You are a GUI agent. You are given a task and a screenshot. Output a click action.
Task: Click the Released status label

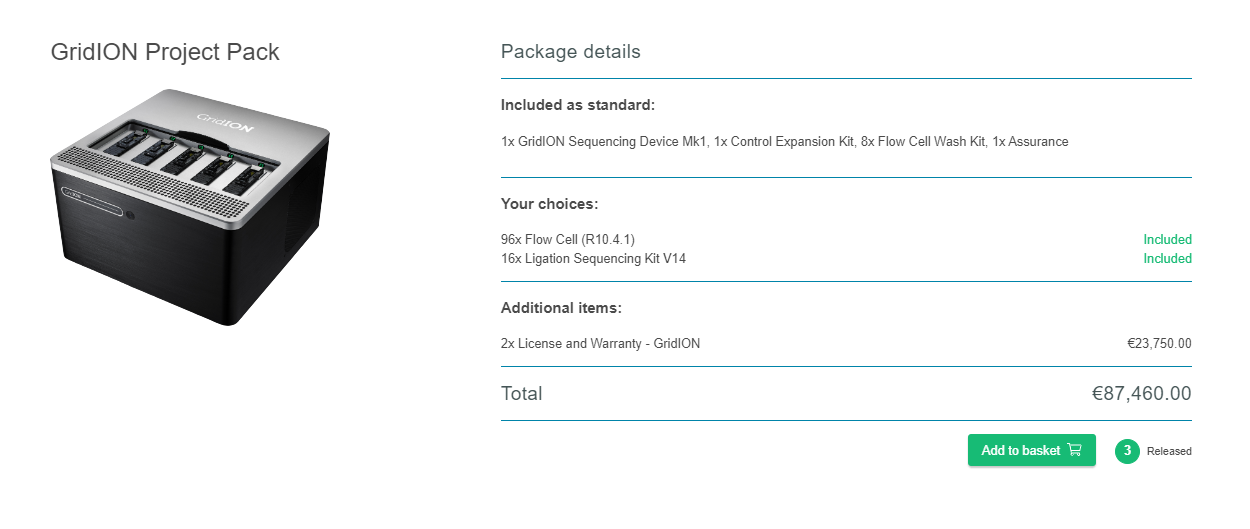1169,451
